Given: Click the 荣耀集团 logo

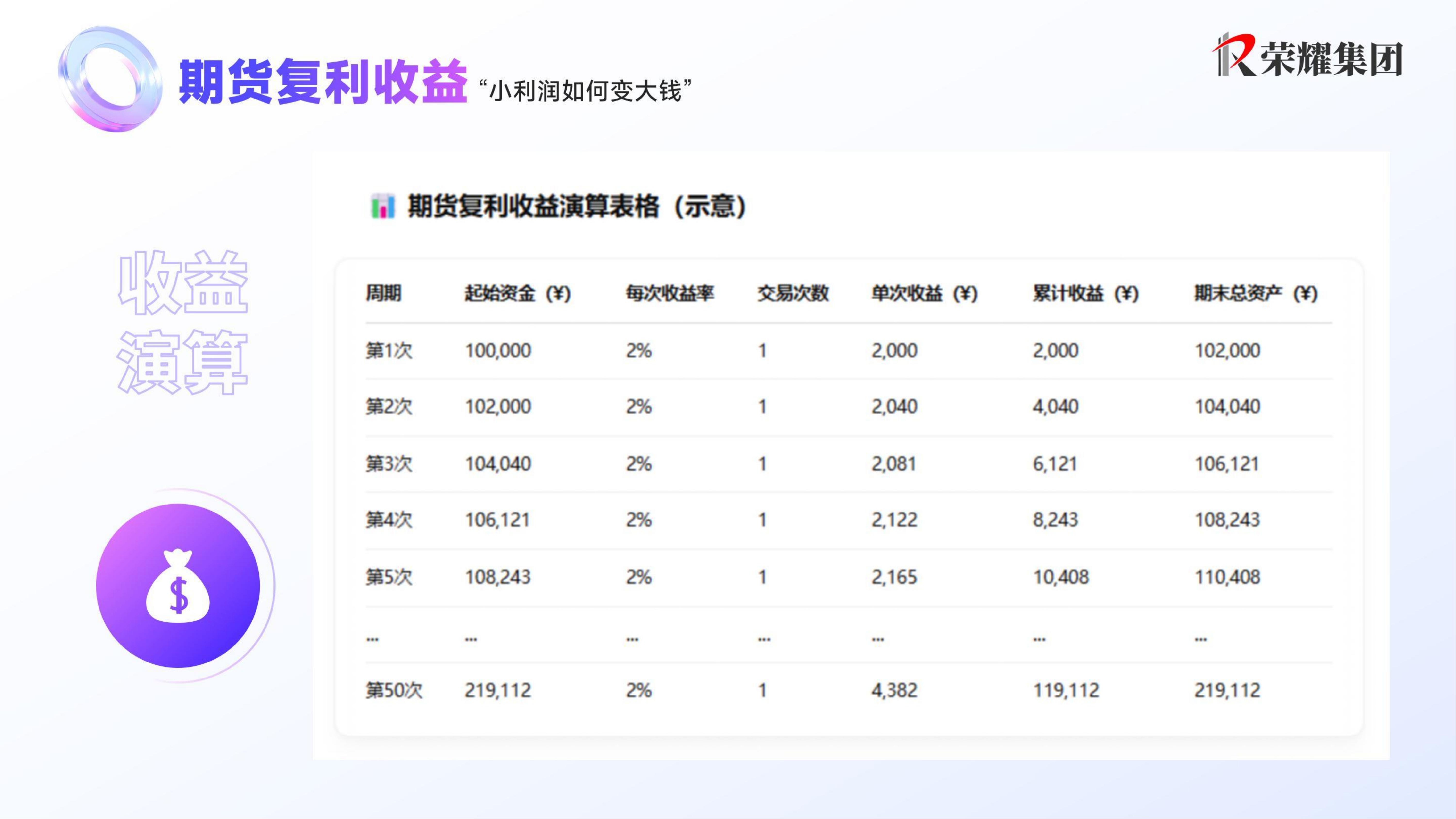Looking at the screenshot, I should point(1307,55).
